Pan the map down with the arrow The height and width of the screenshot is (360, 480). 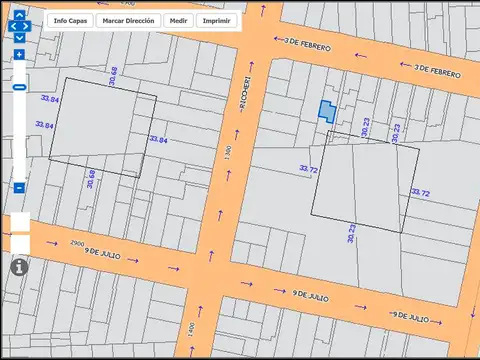(20, 37)
